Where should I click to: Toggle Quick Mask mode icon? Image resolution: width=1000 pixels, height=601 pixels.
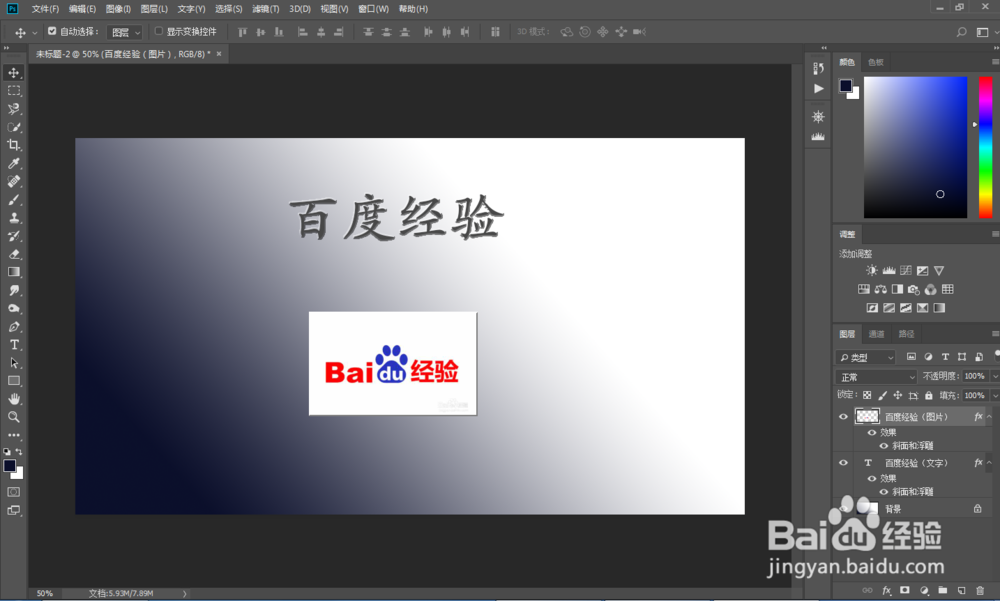point(13,492)
